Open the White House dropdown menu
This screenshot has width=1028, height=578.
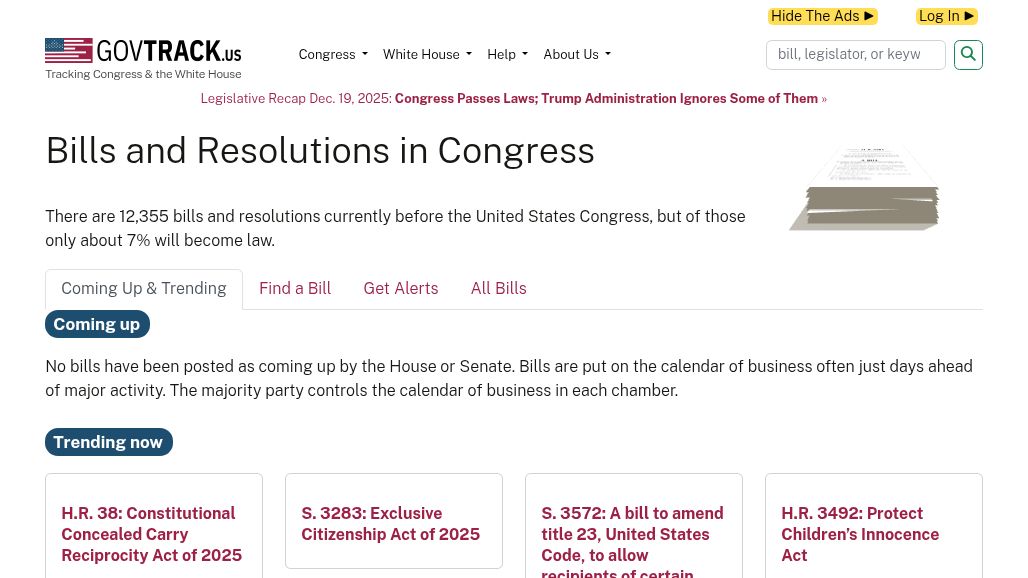point(426,54)
